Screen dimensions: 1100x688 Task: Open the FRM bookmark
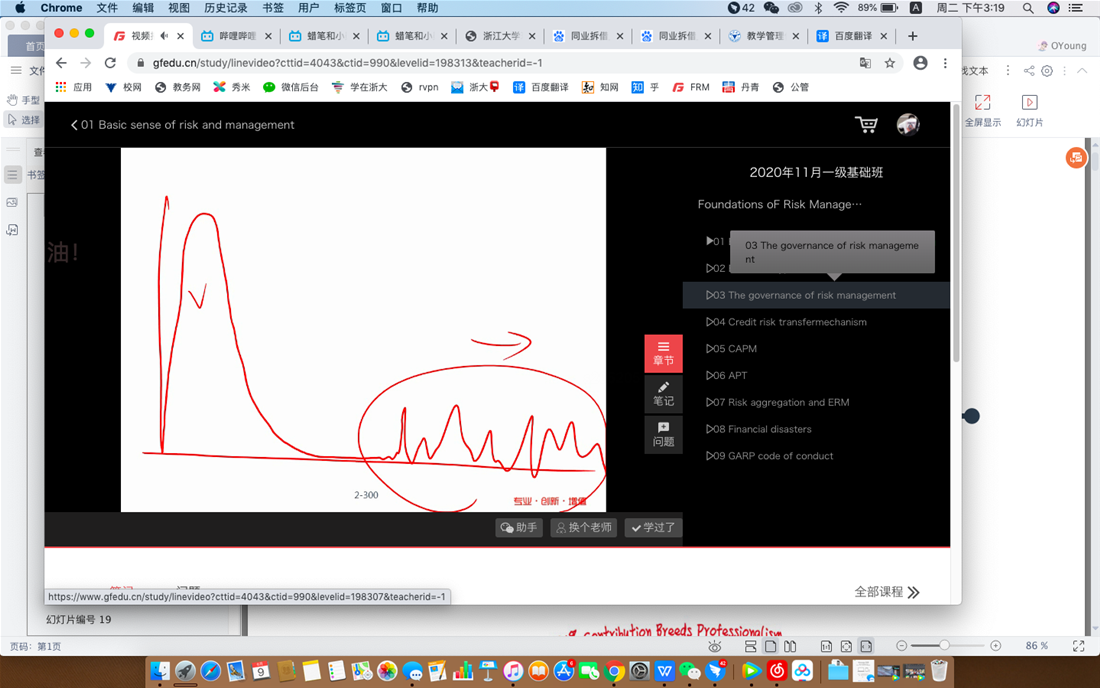(x=691, y=87)
